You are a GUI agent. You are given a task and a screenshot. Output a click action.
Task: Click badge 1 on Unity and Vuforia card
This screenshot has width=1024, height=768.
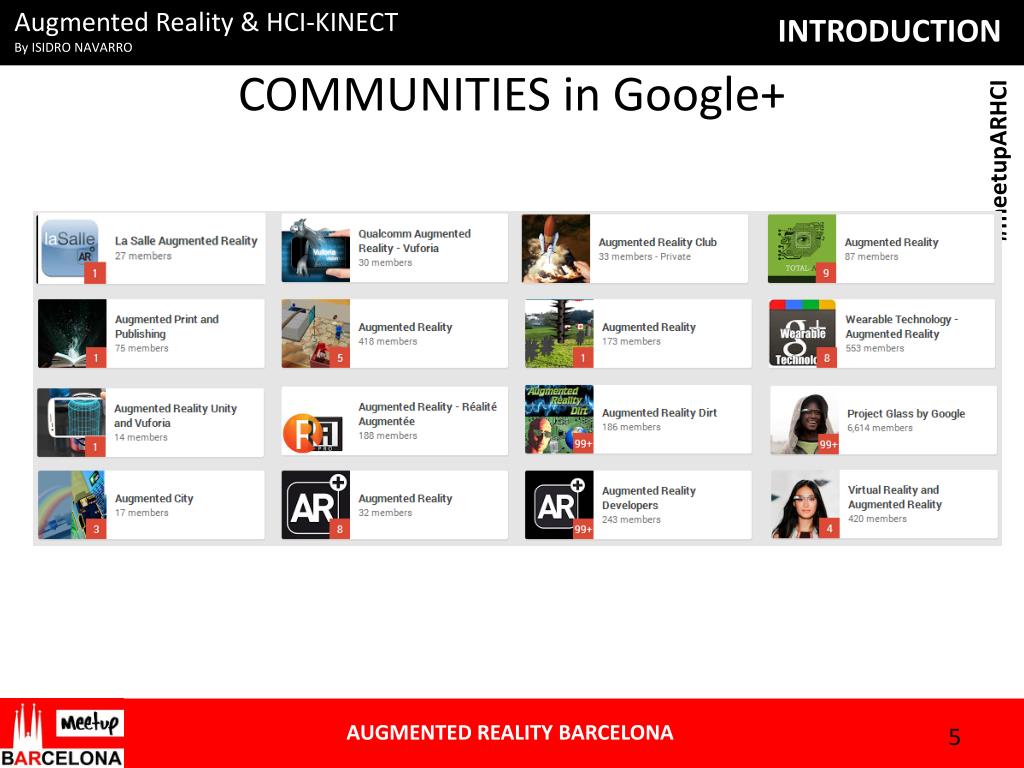(95, 446)
